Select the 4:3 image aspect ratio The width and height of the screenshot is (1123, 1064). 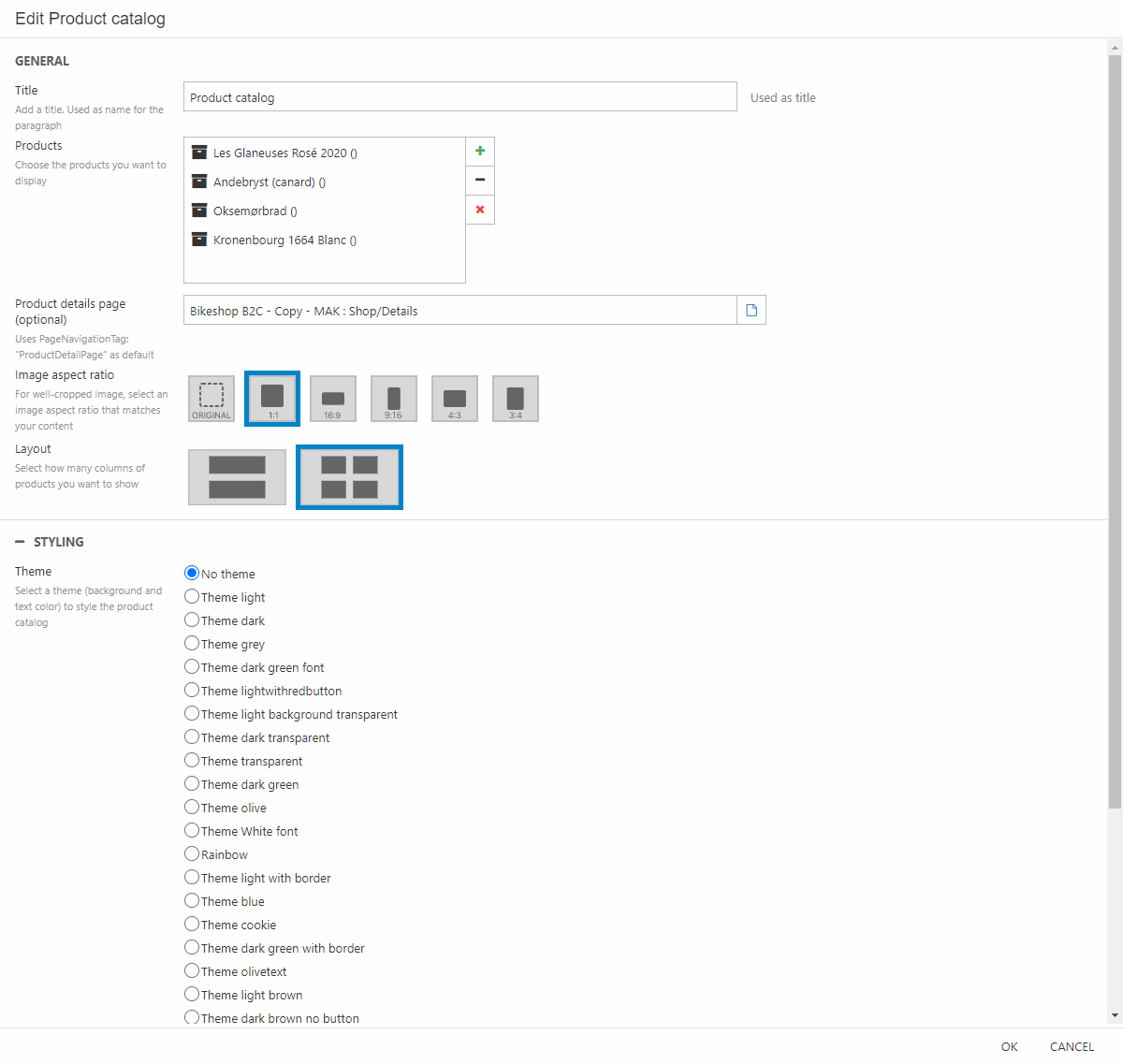click(455, 399)
